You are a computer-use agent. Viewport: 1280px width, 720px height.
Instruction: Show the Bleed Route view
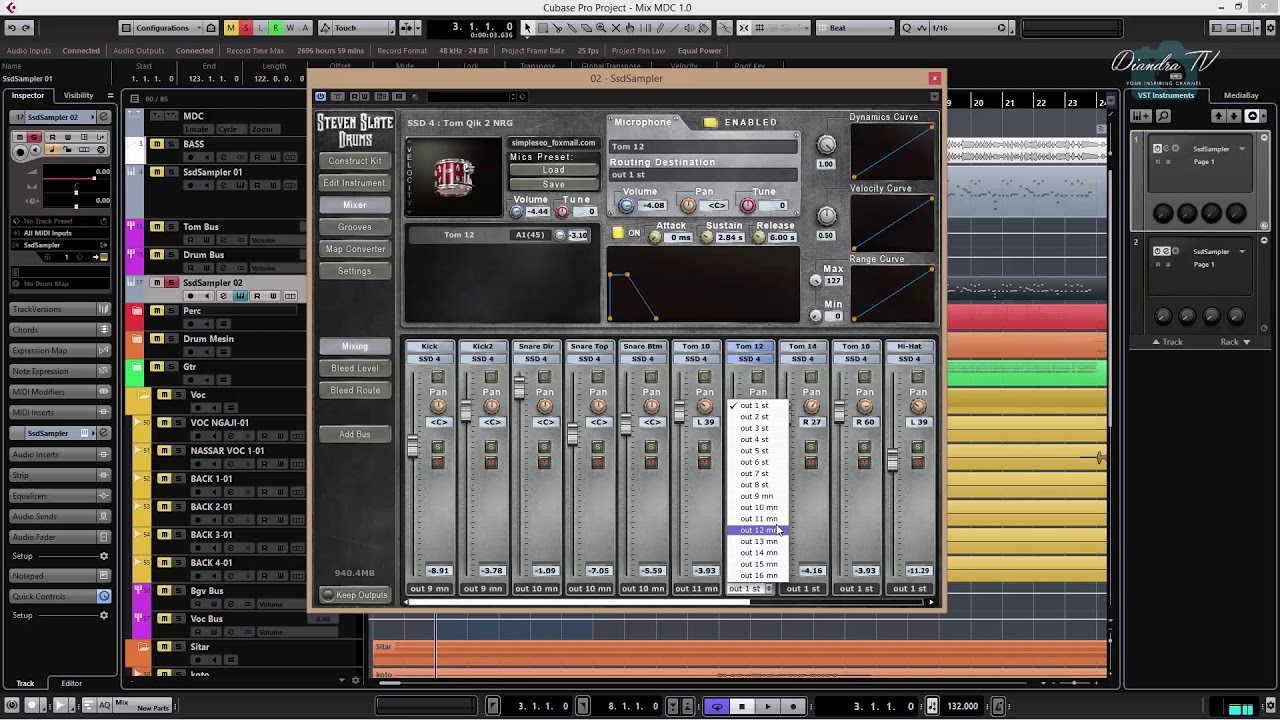(x=355, y=390)
